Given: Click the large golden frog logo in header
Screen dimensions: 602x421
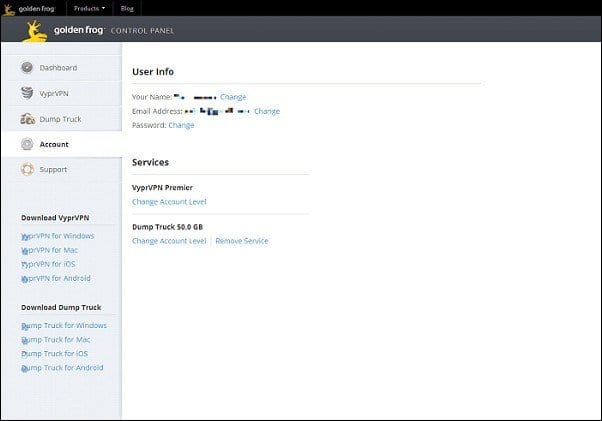Looking at the screenshot, I should point(35,31).
